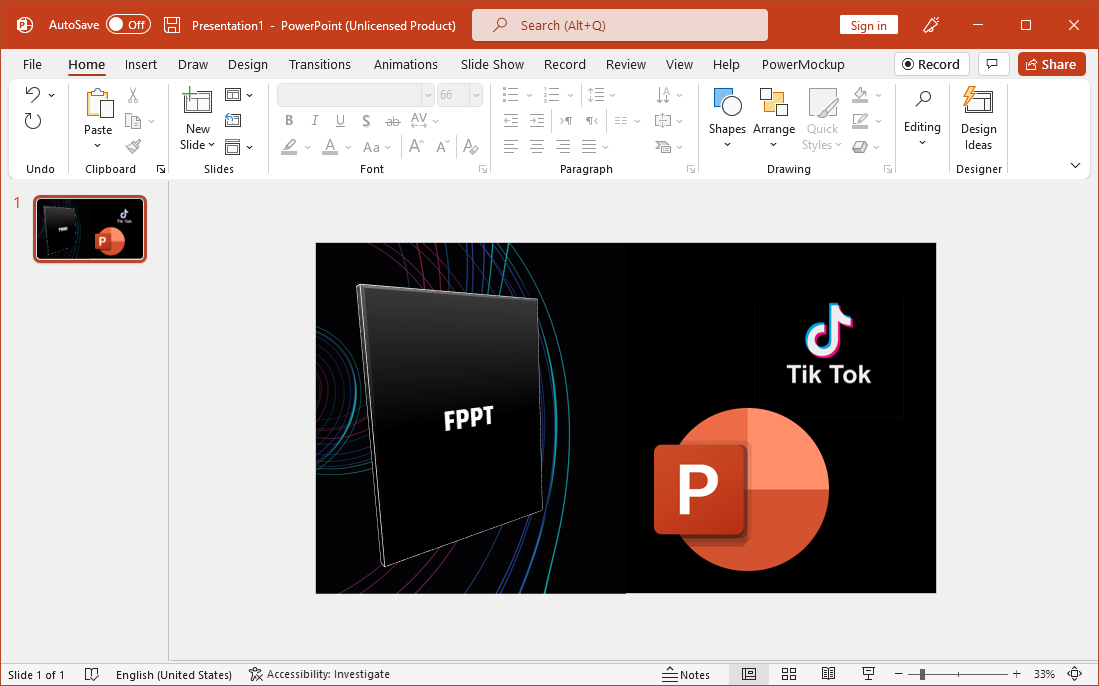Image resolution: width=1099 pixels, height=686 pixels.
Task: Go to the PowerMockup tab
Action: (803, 64)
